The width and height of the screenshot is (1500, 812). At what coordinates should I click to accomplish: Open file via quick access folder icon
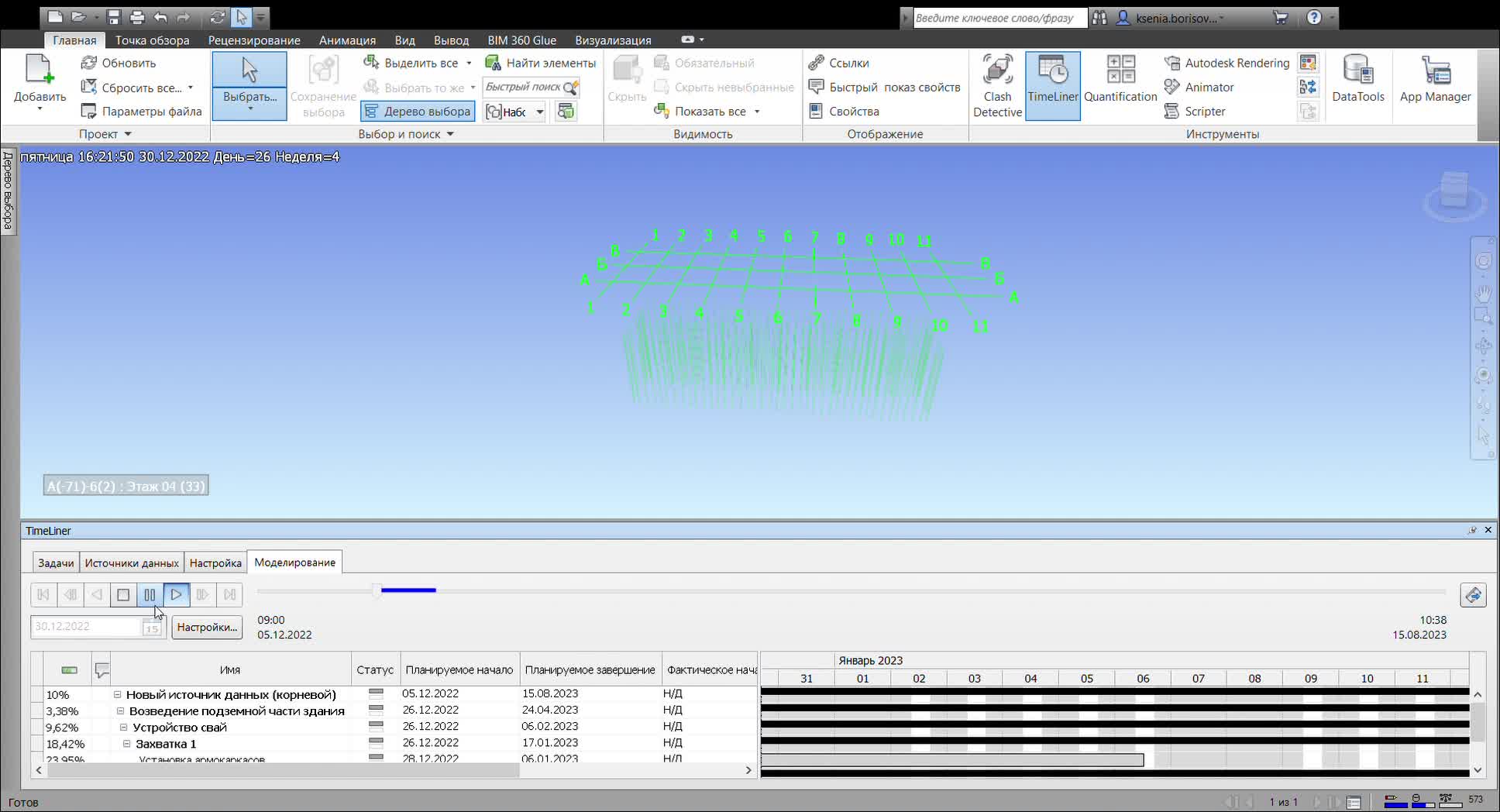[78, 16]
